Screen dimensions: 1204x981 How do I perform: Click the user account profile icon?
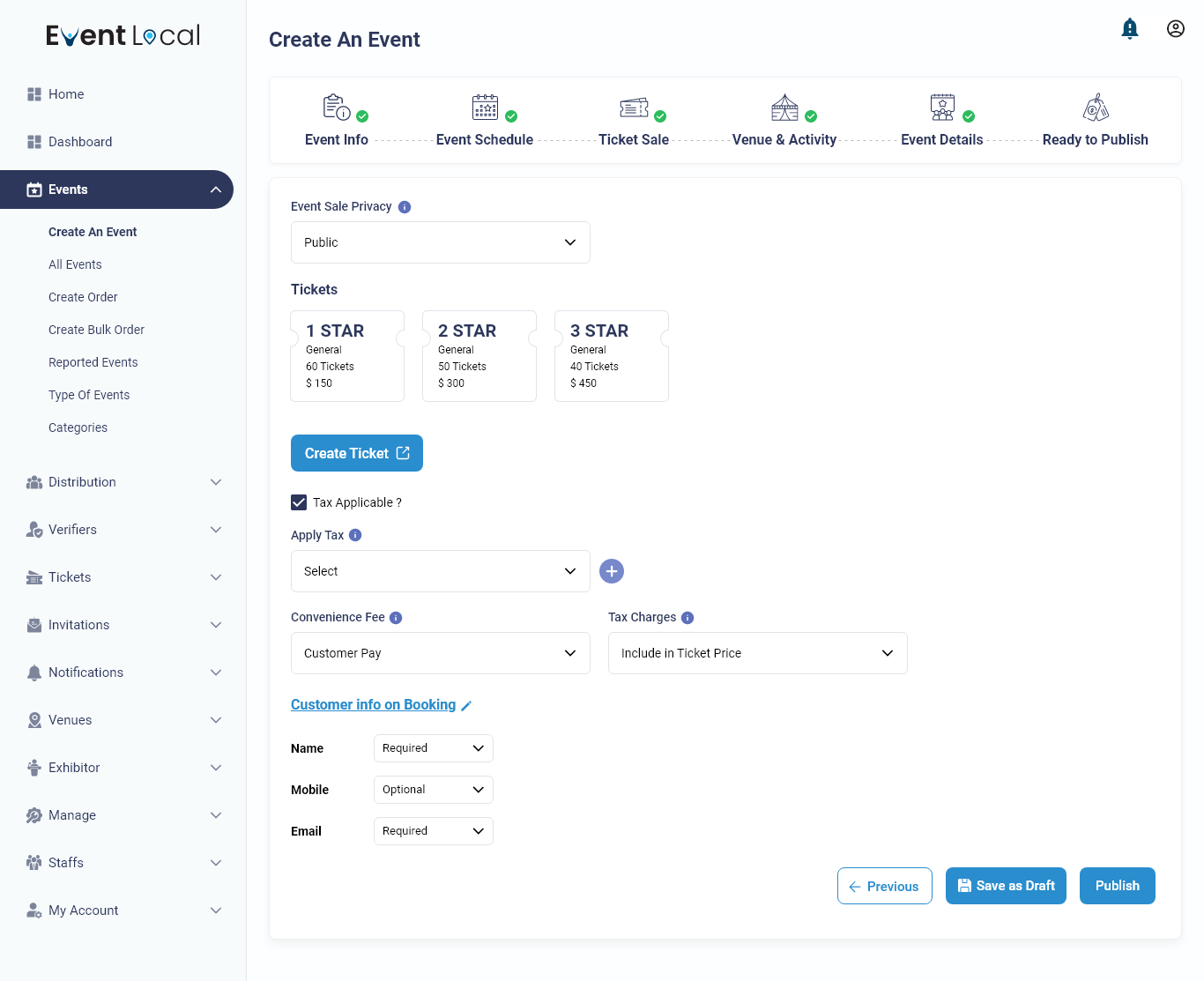click(1176, 27)
